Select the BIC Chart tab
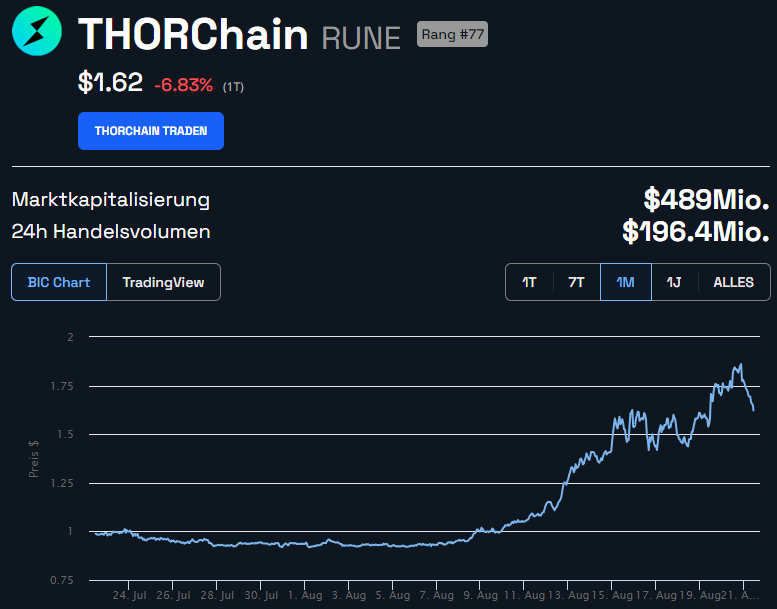The image size is (777, 609). [59, 282]
